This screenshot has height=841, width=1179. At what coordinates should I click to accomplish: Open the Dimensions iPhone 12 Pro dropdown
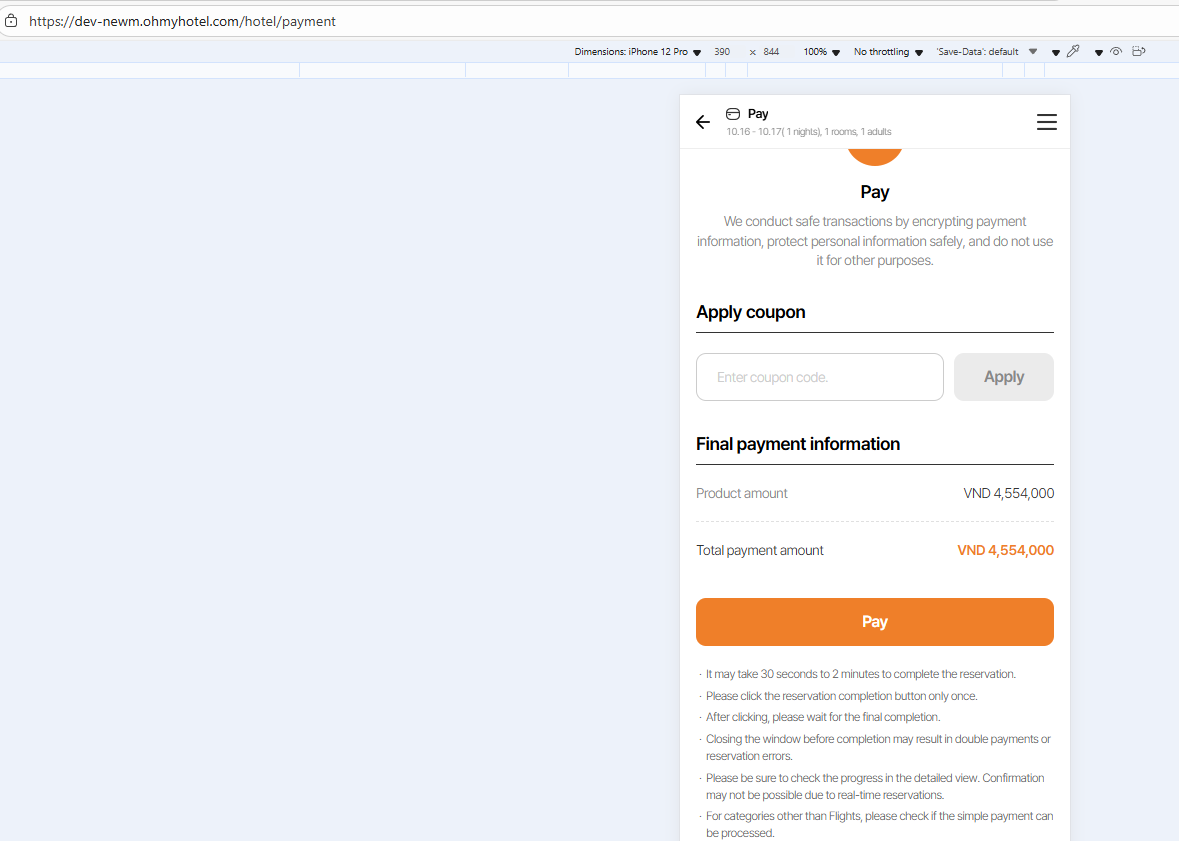pyautogui.click(x=638, y=52)
